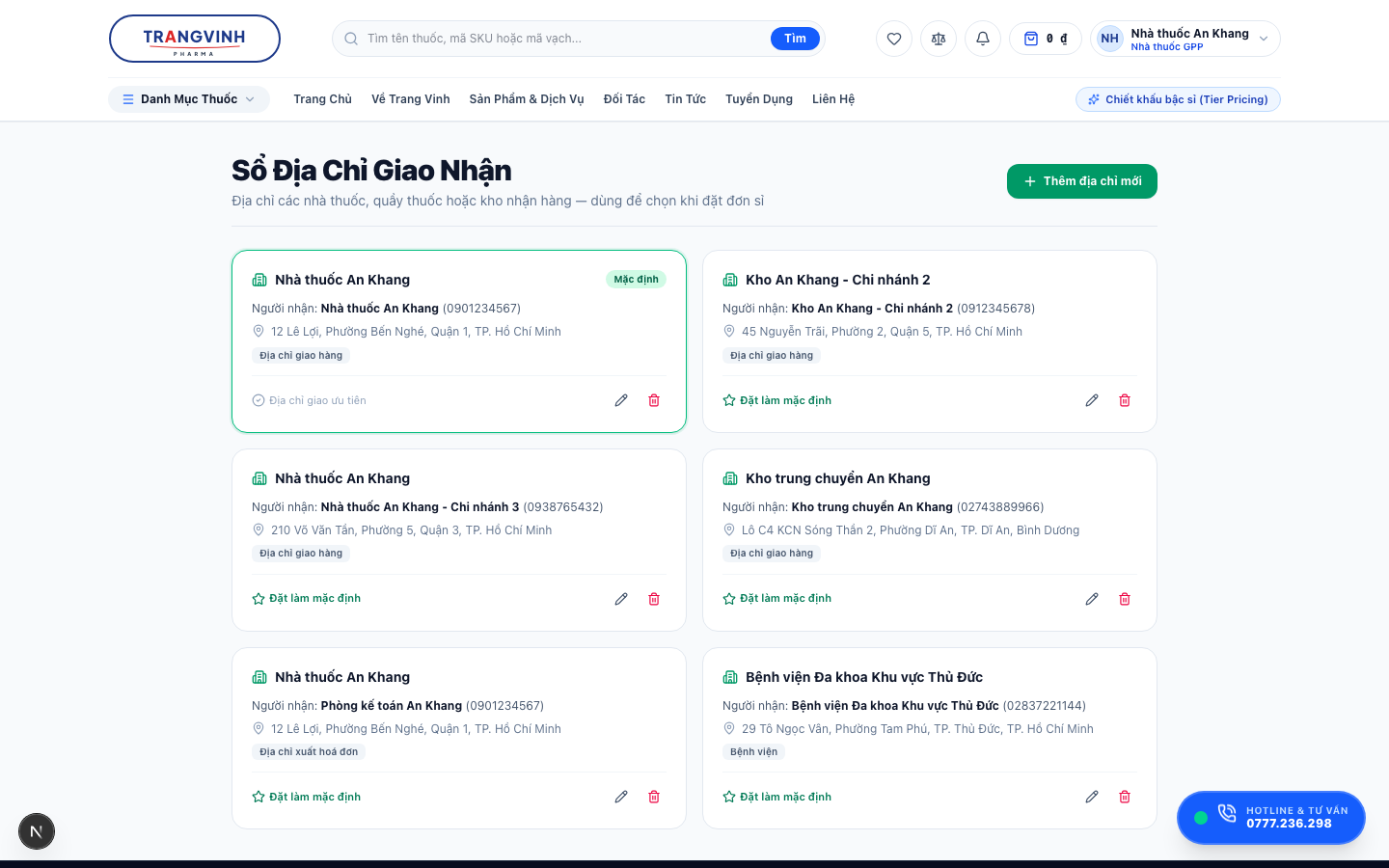Delete Kho trung chuyển An Khang address

coord(1125,599)
